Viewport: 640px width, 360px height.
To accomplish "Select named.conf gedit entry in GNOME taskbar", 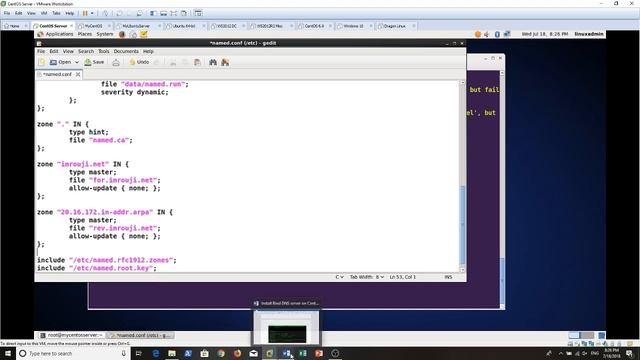I will [140, 335].
